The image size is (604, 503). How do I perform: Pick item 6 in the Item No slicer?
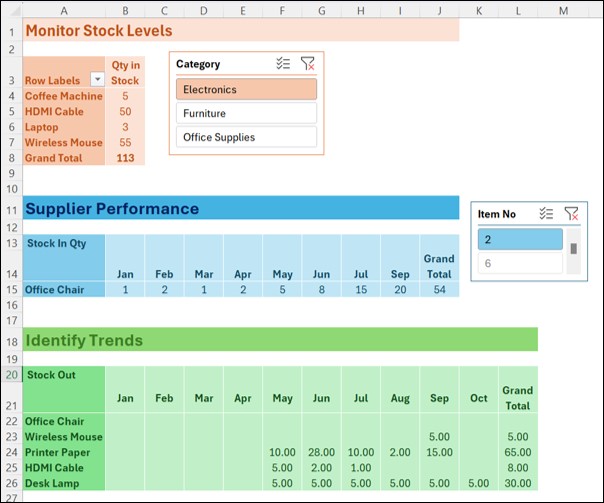pos(520,263)
